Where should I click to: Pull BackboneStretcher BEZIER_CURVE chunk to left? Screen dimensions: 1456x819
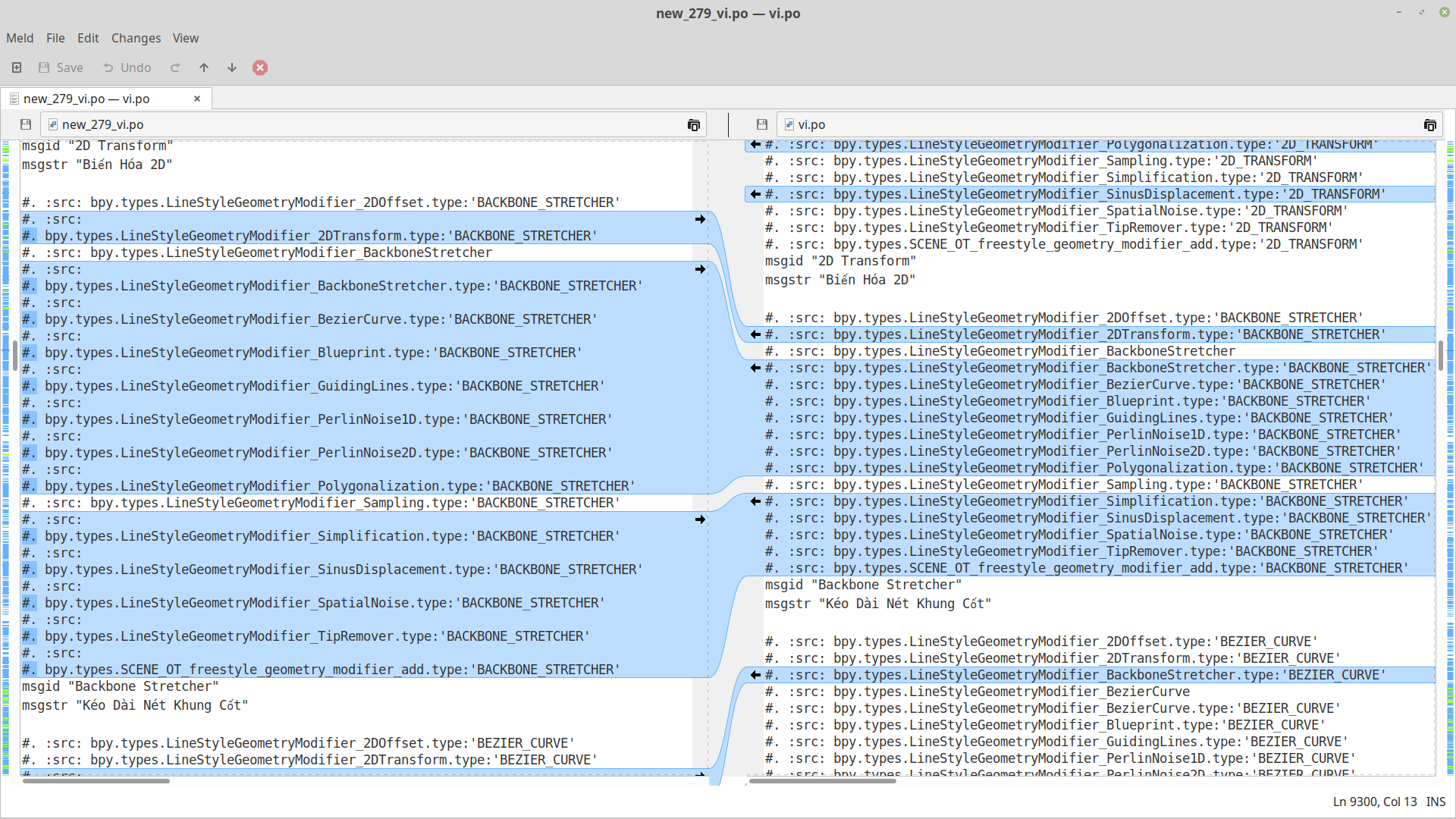(755, 675)
